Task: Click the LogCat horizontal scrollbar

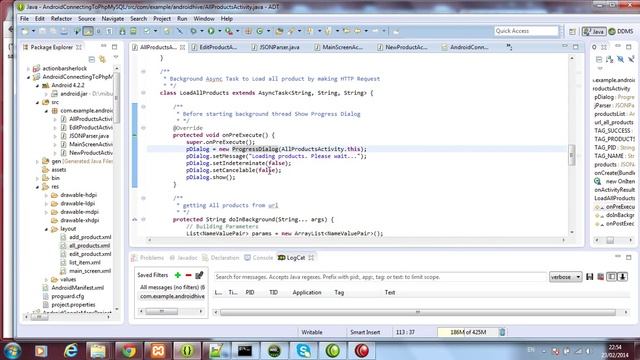Action: click(418, 312)
